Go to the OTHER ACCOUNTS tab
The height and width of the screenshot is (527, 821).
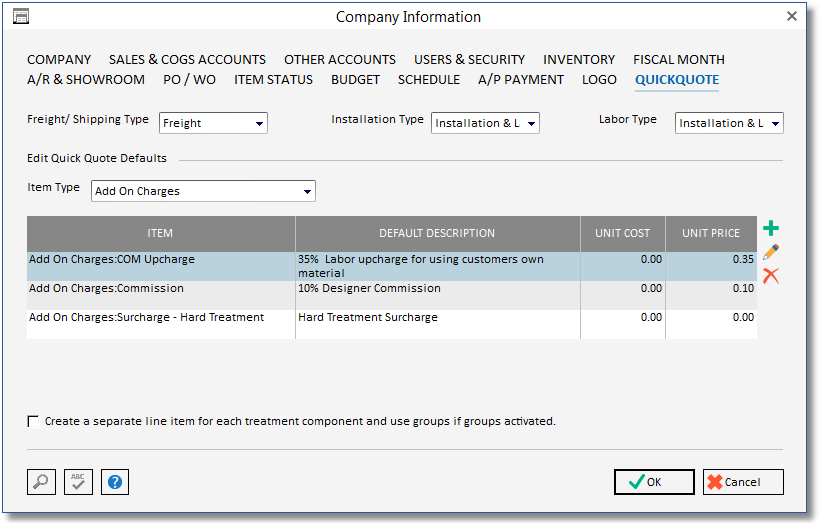(340, 60)
